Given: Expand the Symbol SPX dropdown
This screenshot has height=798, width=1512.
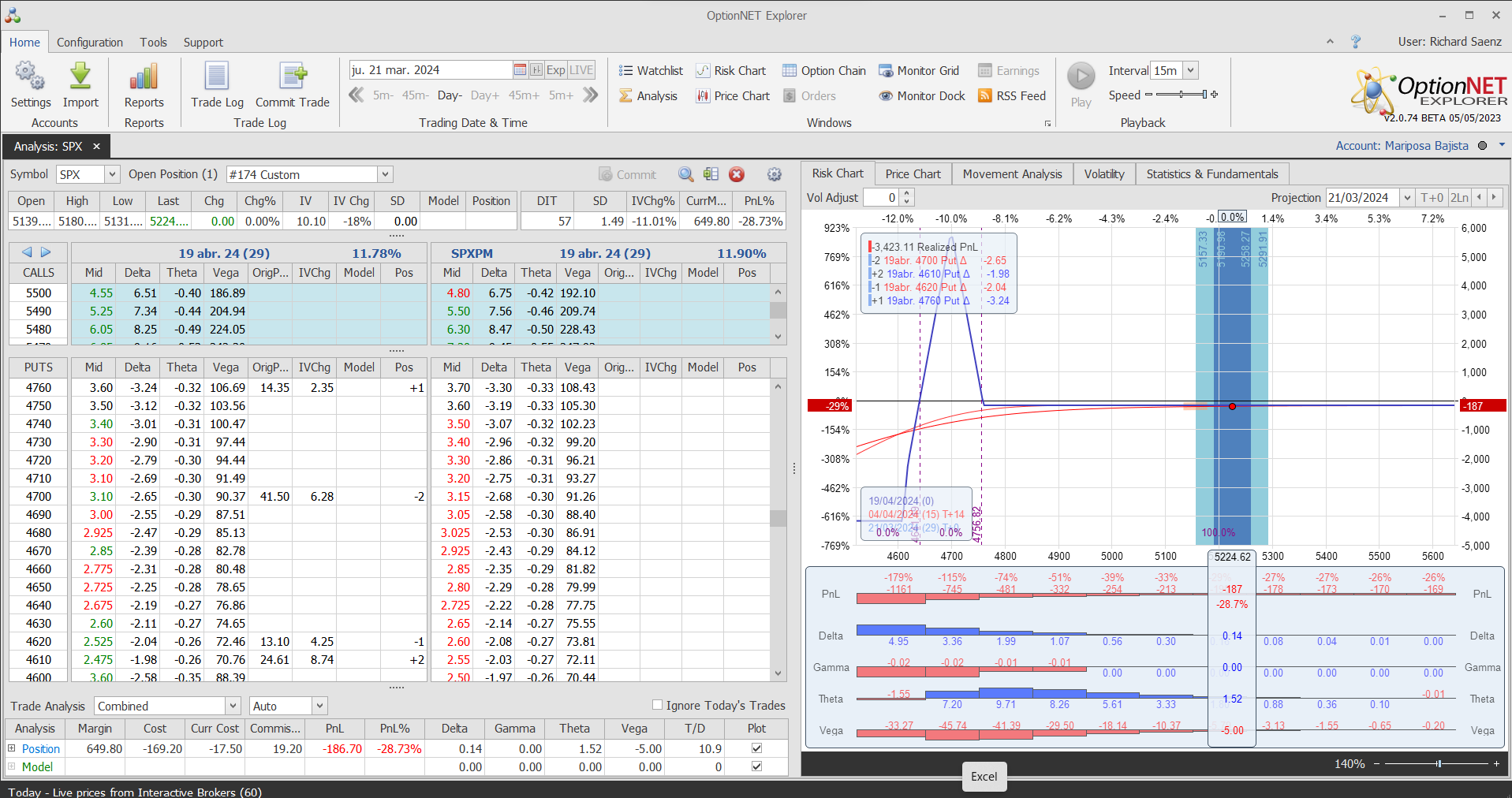Looking at the screenshot, I should (x=112, y=174).
